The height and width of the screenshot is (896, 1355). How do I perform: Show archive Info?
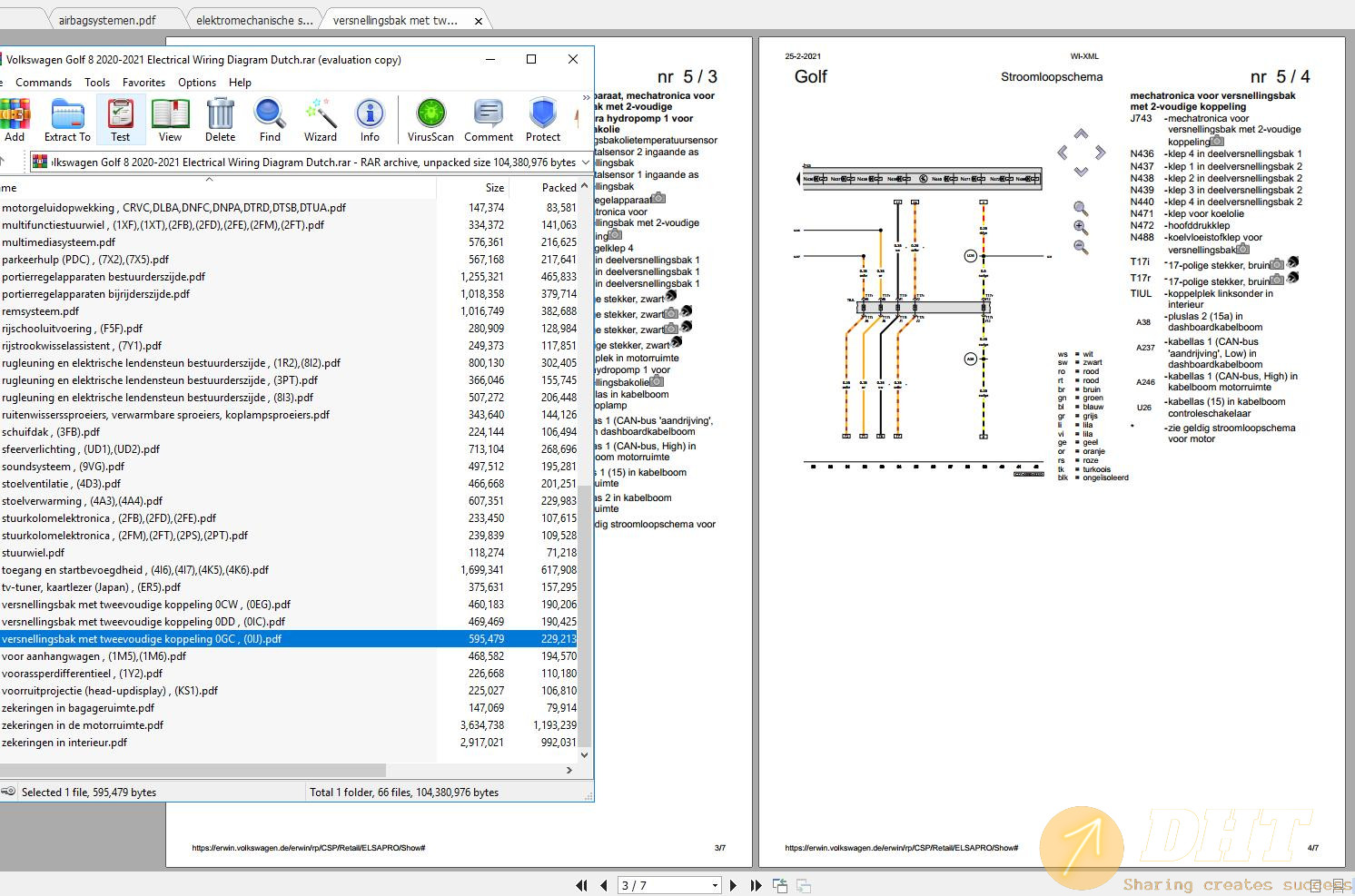tap(370, 120)
